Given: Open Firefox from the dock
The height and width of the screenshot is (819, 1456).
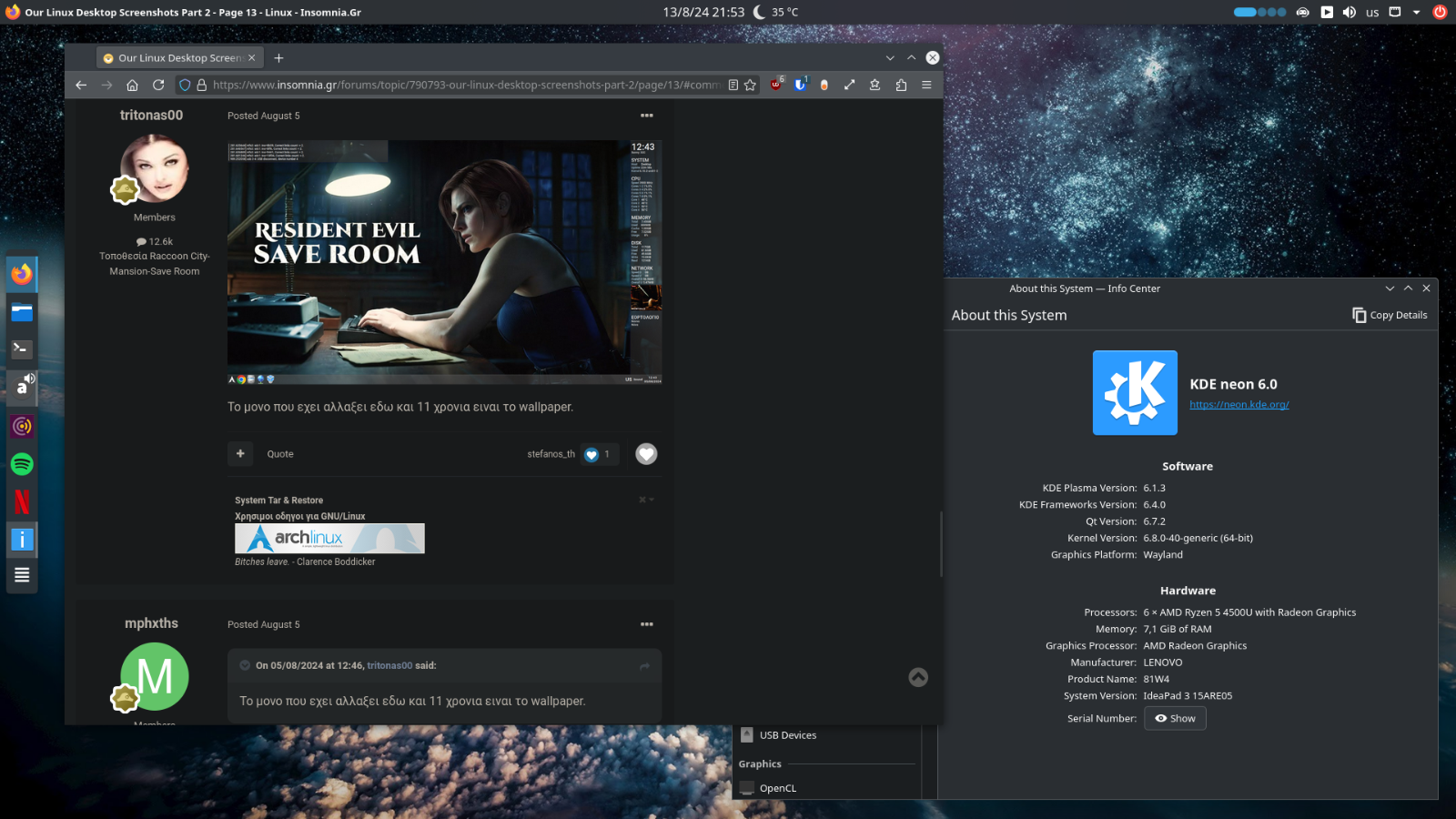Looking at the screenshot, I should [22, 273].
